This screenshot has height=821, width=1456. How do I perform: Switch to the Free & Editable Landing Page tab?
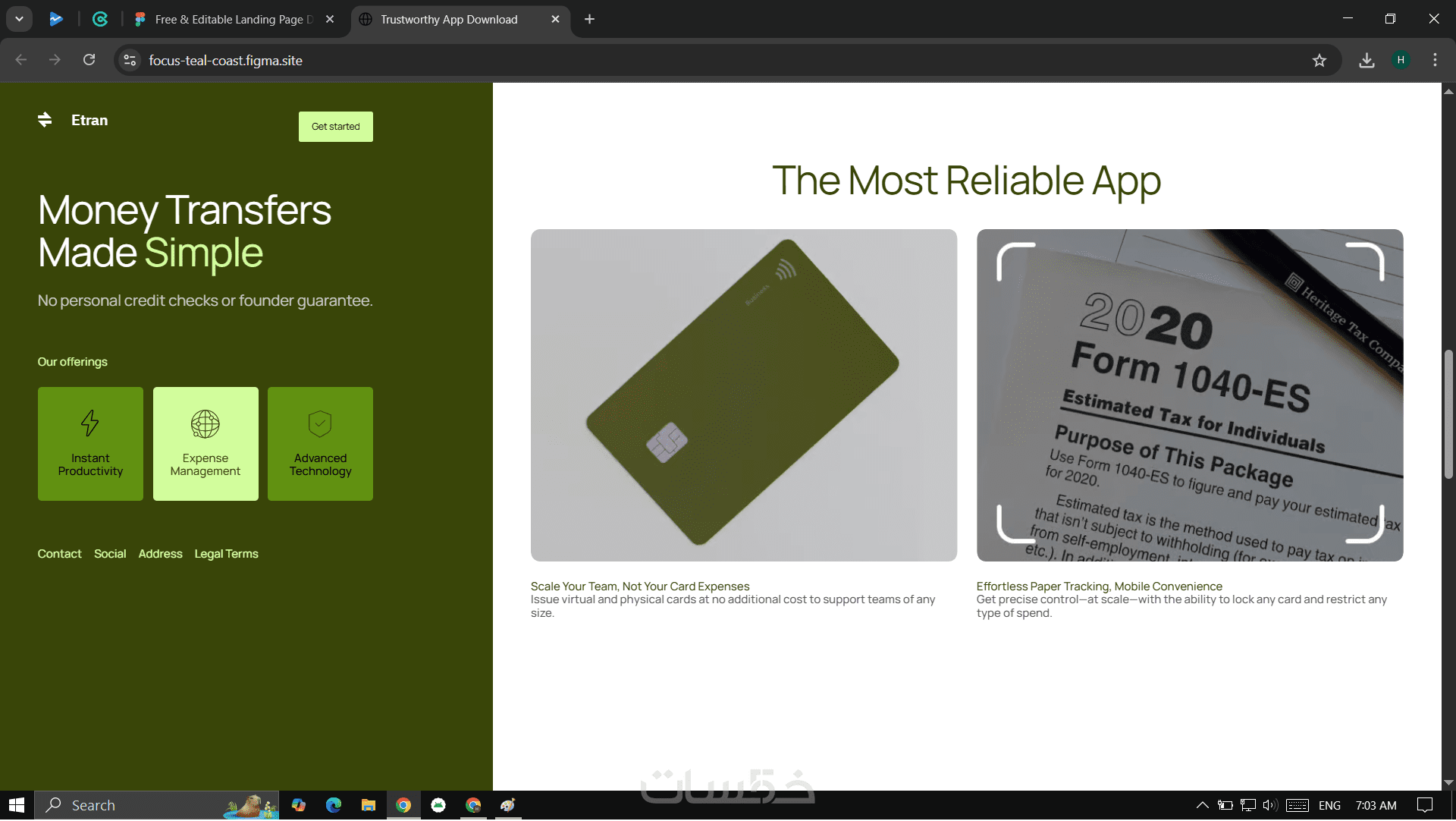point(227,20)
